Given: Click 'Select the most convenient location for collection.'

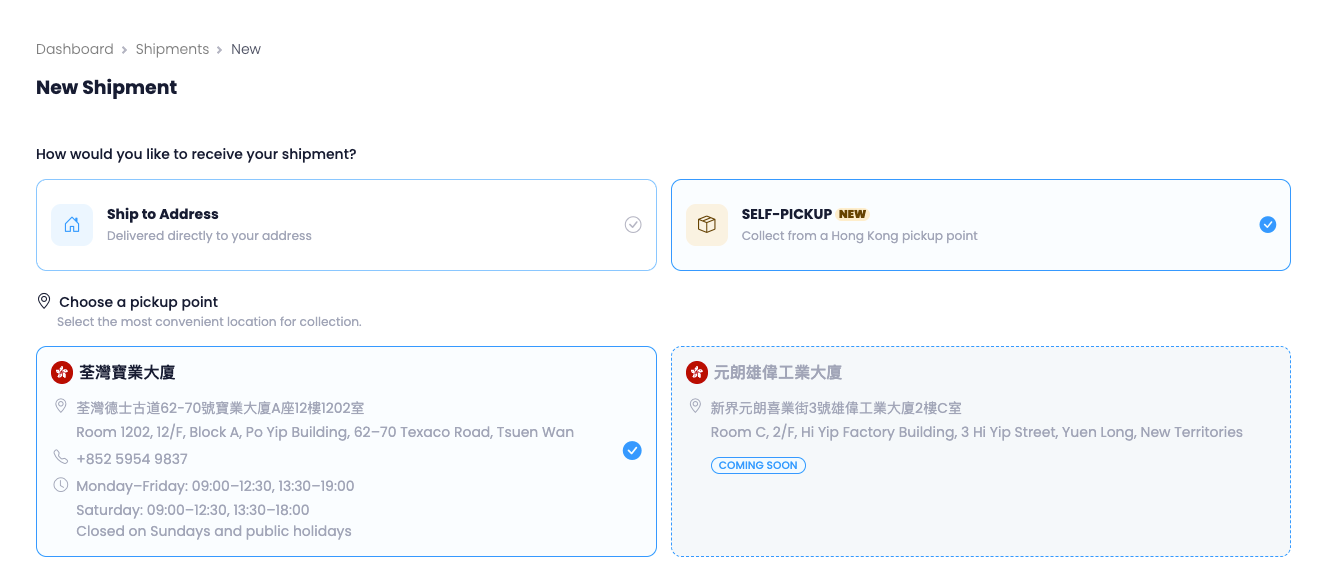Looking at the screenshot, I should click(209, 322).
